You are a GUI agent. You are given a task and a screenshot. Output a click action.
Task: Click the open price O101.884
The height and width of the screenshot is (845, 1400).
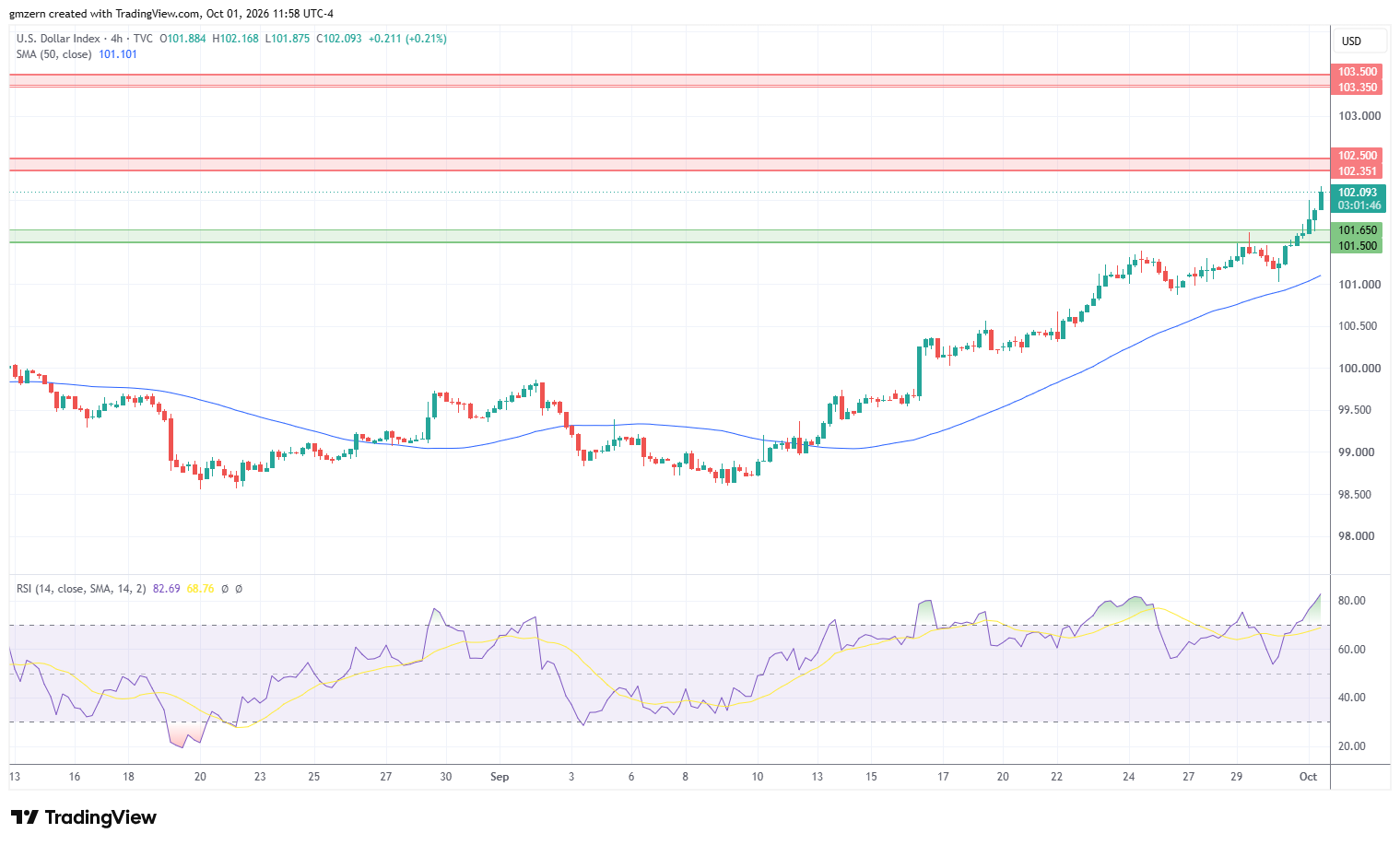[183, 39]
